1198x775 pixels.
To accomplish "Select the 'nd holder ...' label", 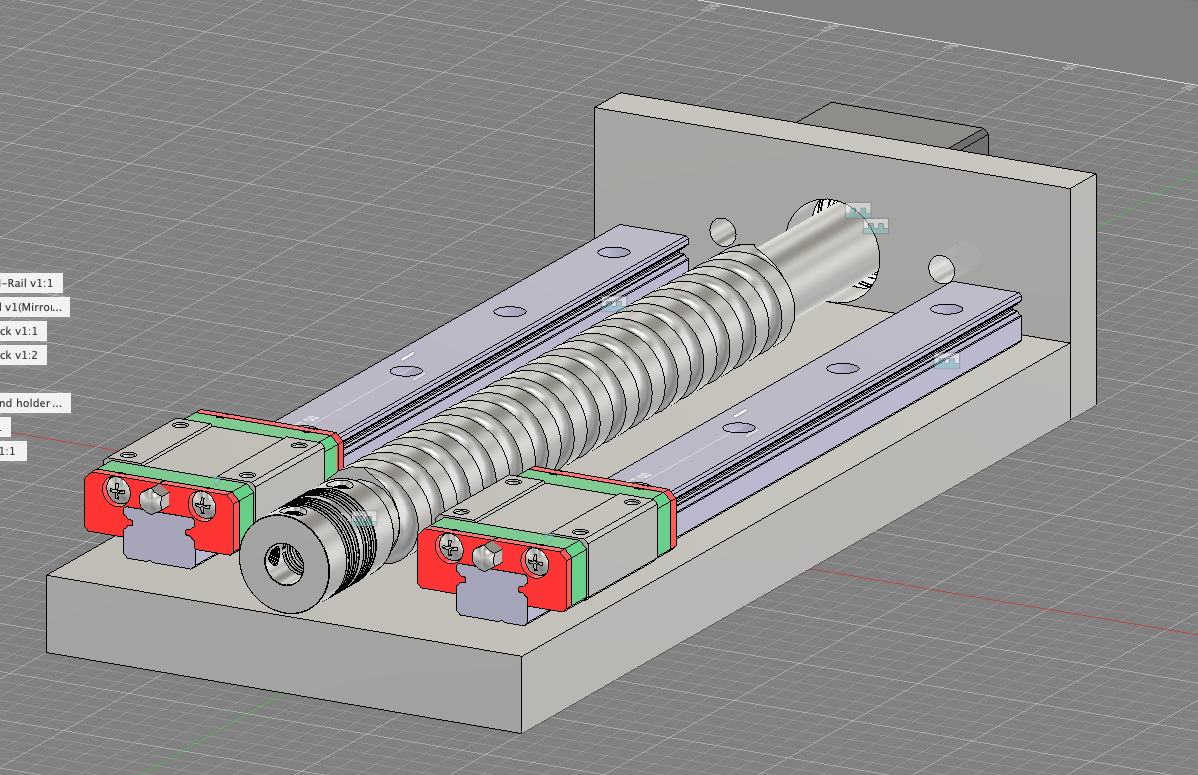I will 35,403.
